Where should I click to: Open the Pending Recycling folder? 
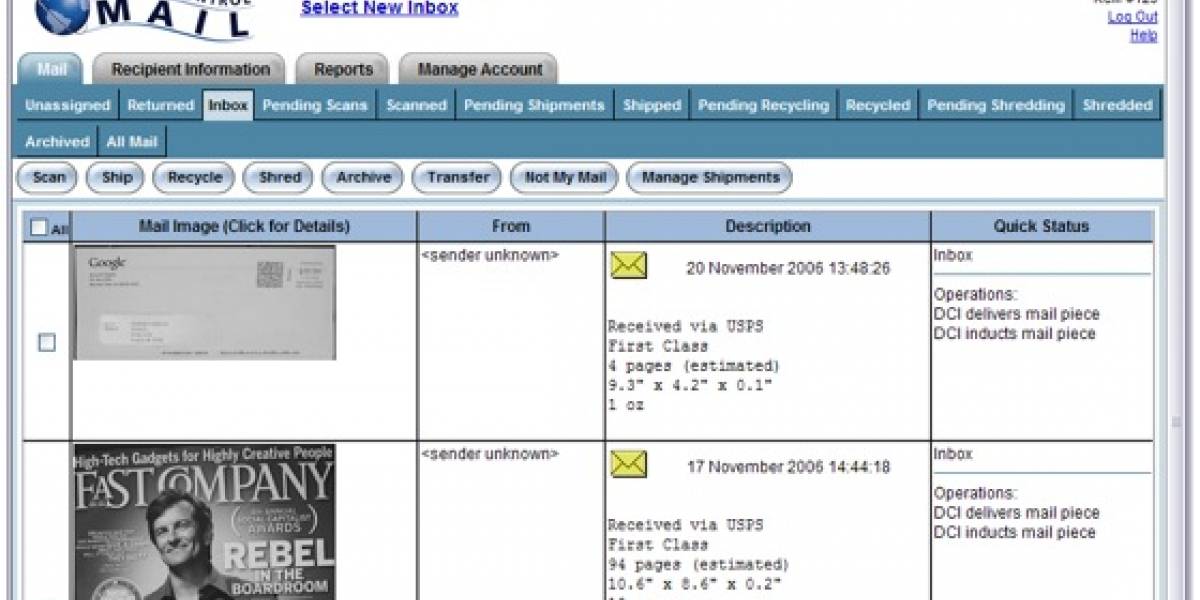coord(764,105)
